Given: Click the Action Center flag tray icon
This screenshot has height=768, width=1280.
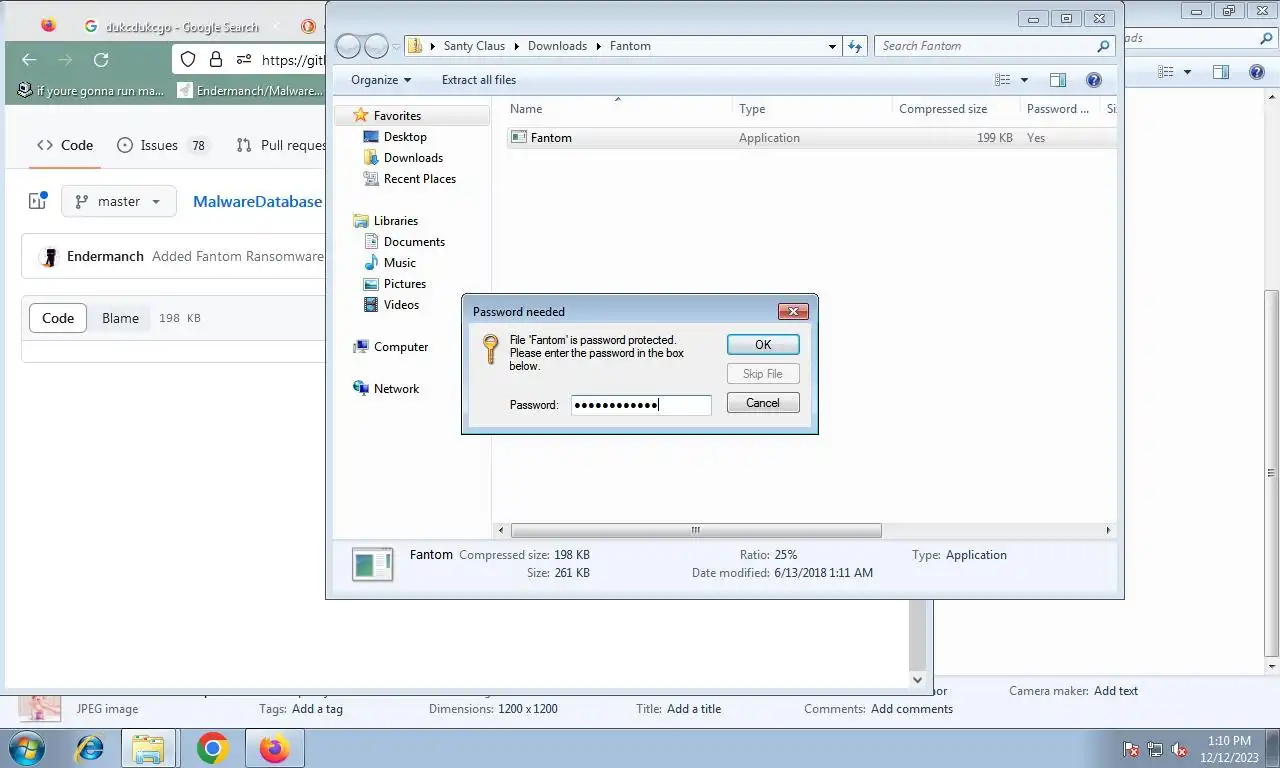Looking at the screenshot, I should pyautogui.click(x=1131, y=749).
